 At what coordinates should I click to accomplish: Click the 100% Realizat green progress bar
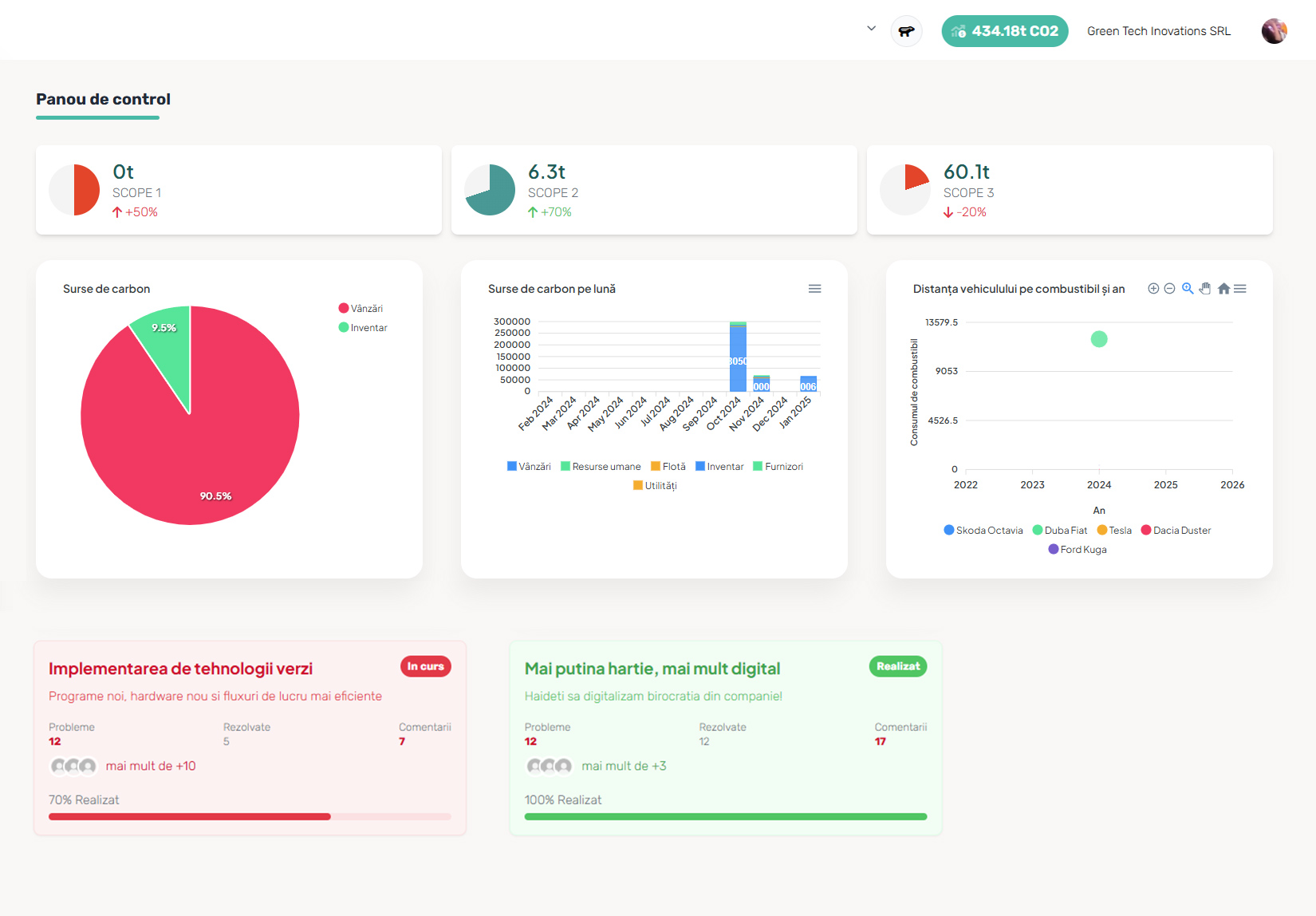725,816
